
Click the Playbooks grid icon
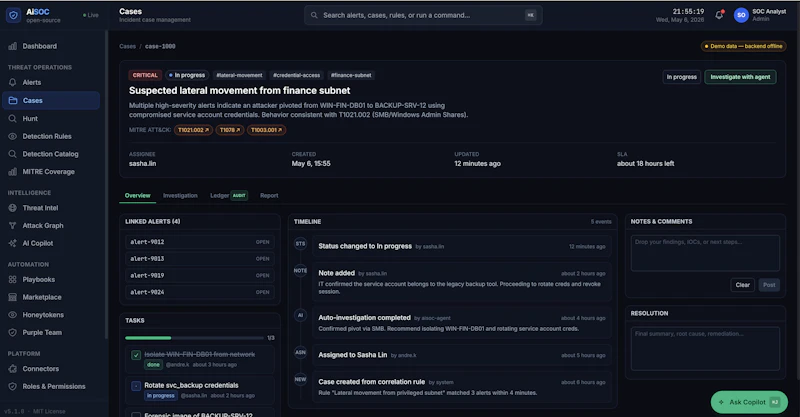point(13,280)
